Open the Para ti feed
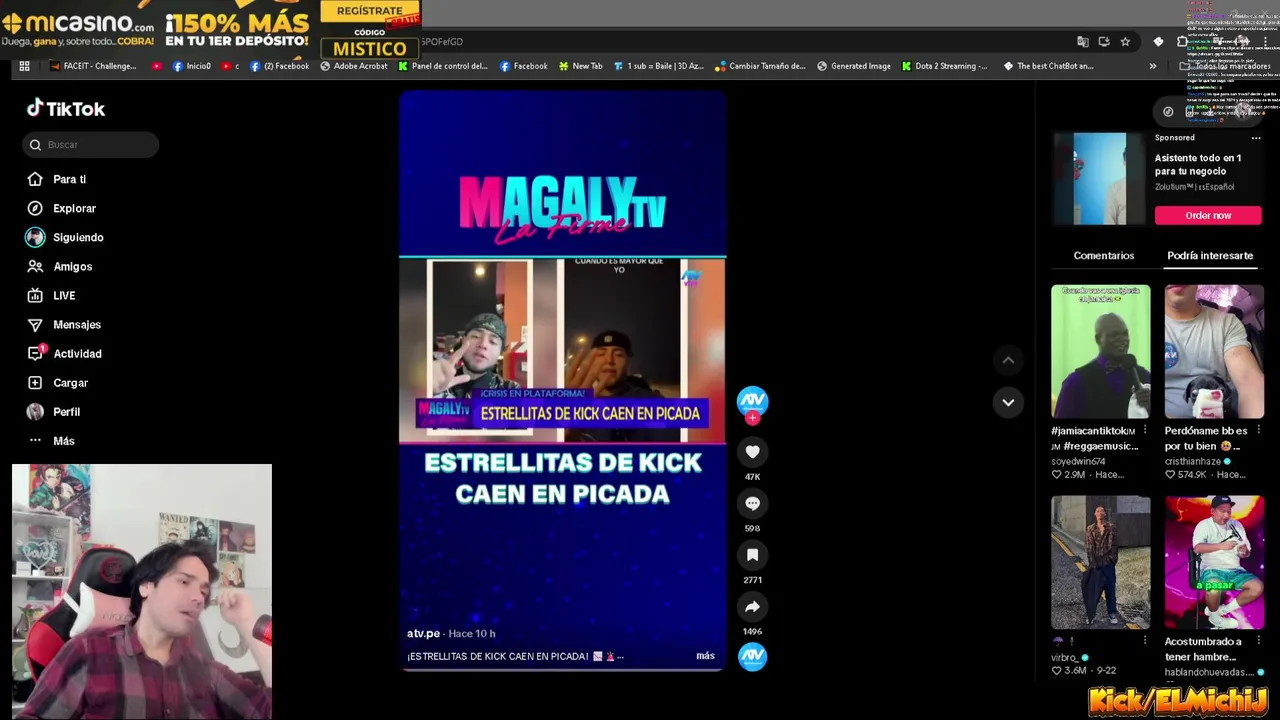 [x=69, y=179]
